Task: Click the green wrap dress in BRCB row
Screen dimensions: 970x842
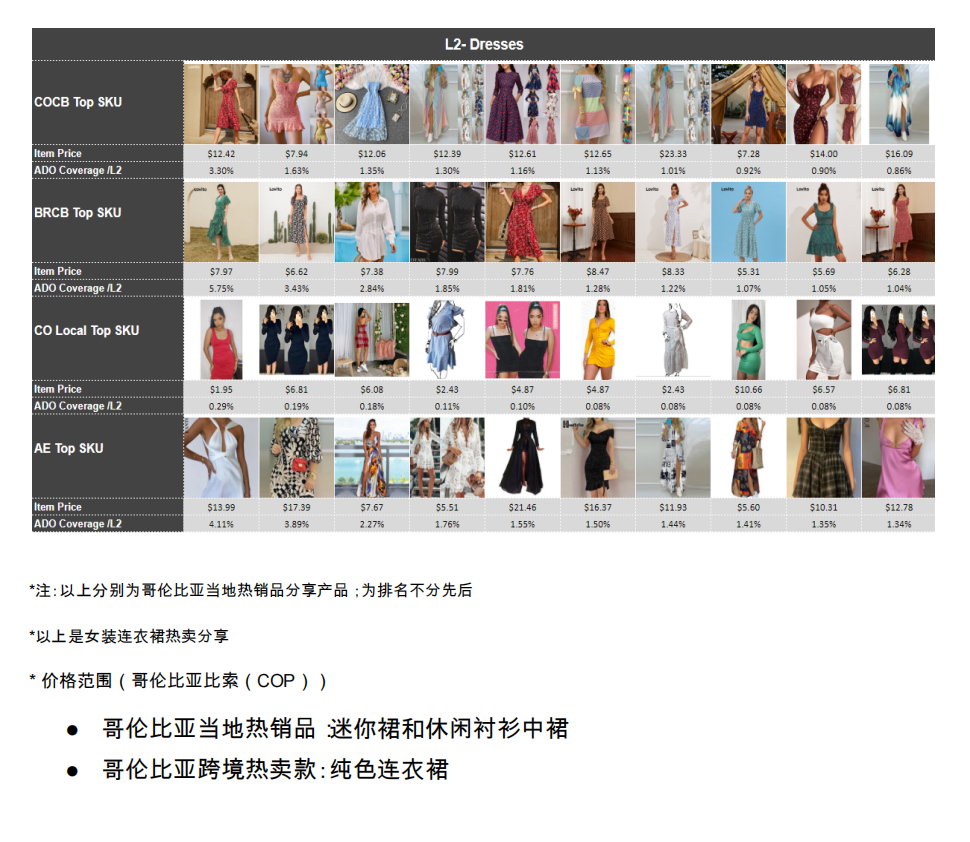Action: pyautogui.click(x=220, y=222)
